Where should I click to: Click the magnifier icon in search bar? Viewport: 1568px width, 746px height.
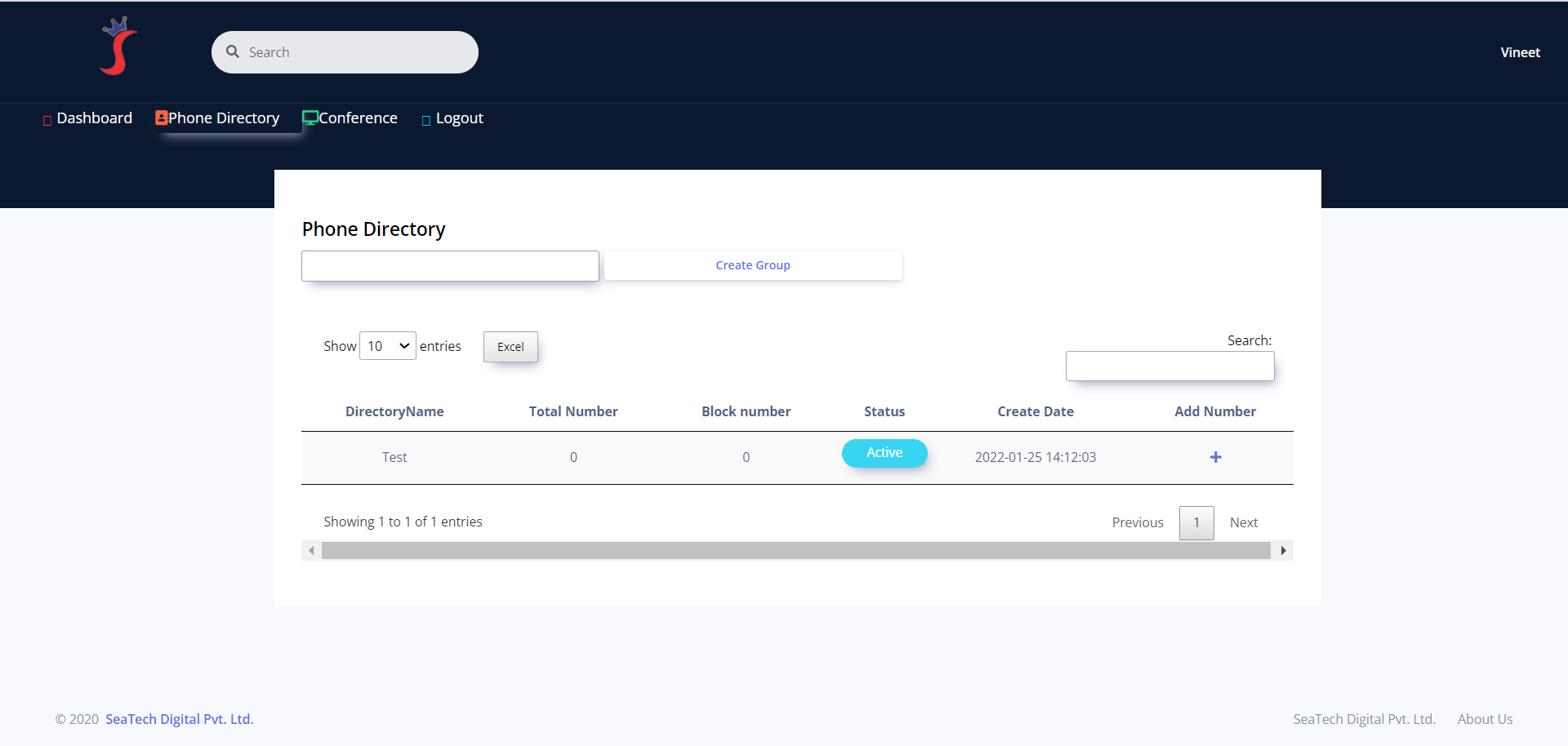233,52
